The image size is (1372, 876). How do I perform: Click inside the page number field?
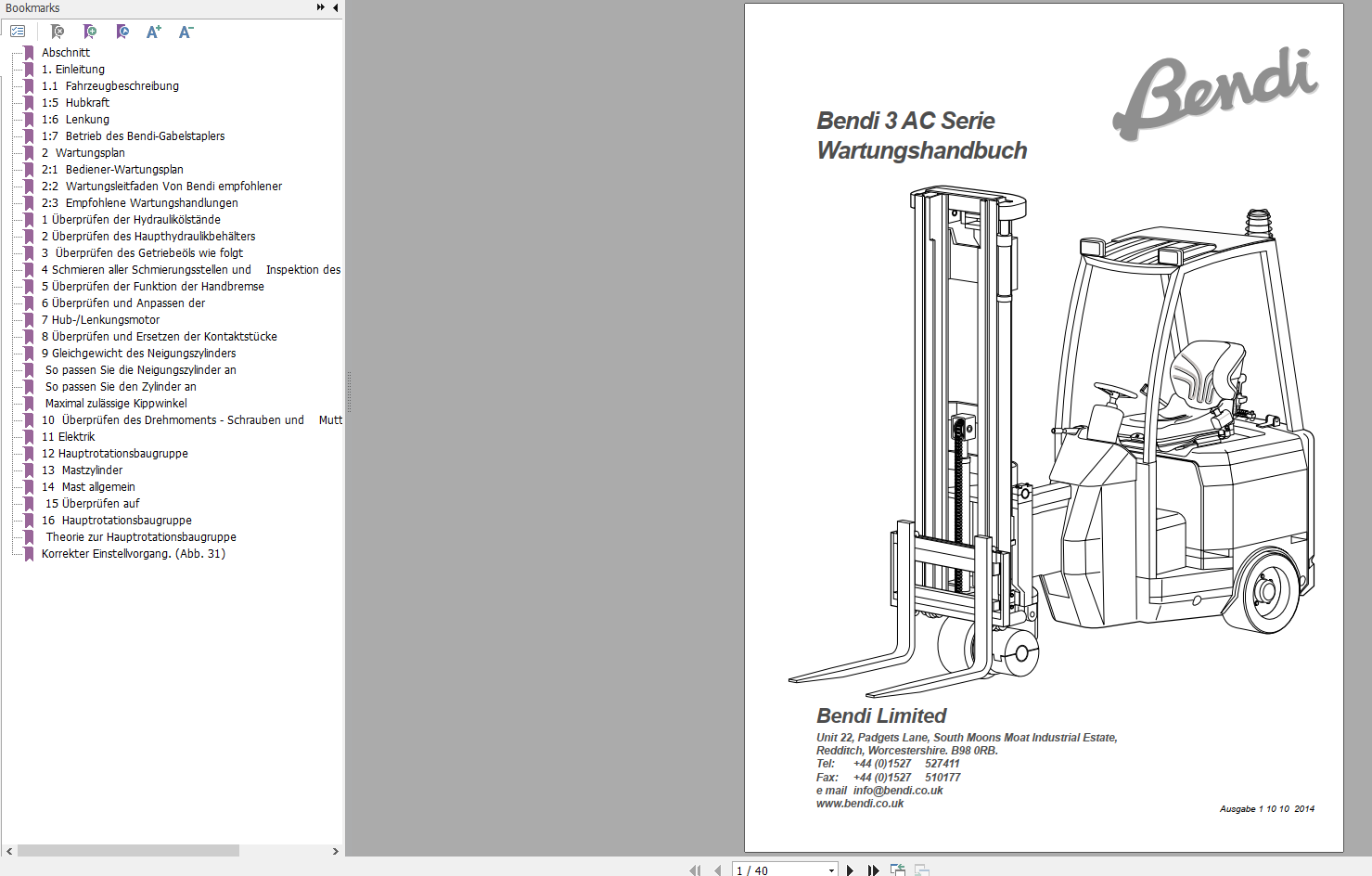tap(770, 870)
